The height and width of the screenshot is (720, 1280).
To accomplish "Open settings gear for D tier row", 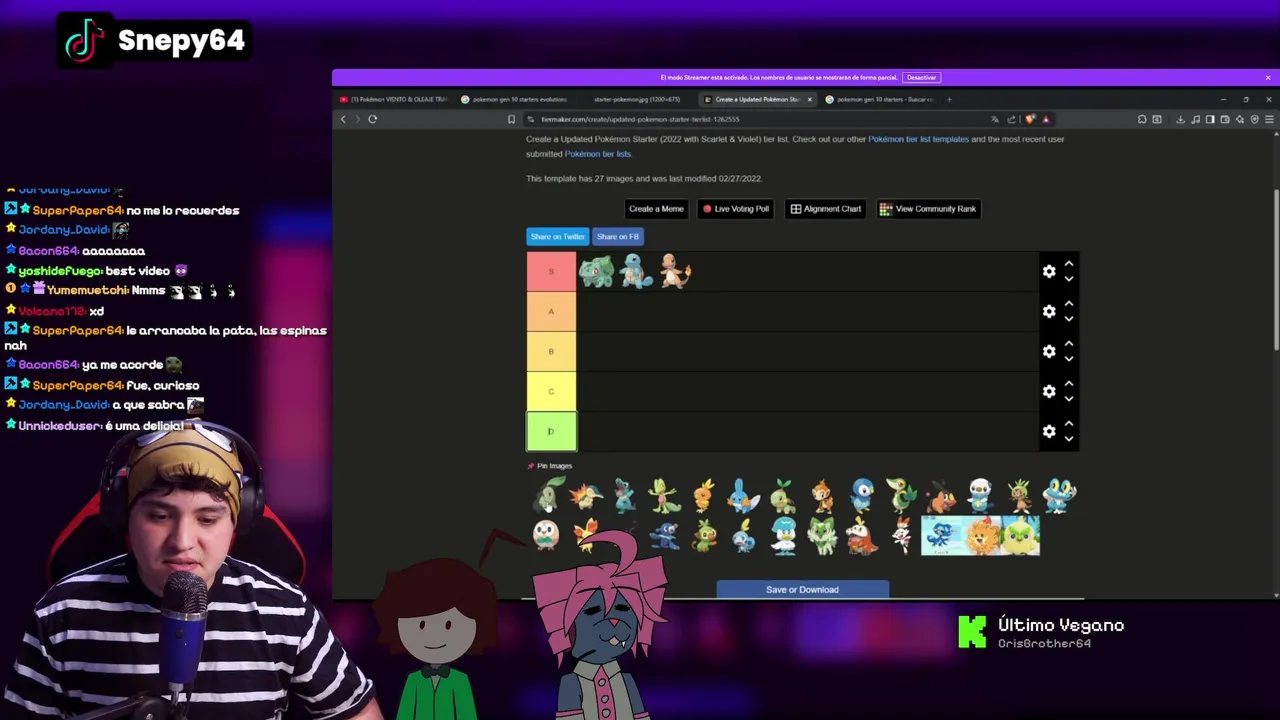I will point(1049,431).
